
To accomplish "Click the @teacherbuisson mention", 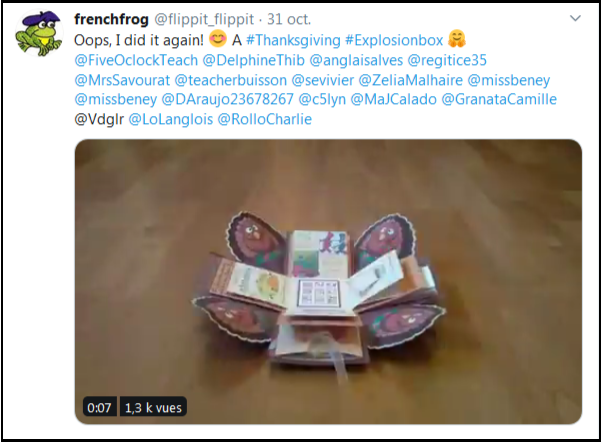I will pyautogui.click(x=231, y=80).
